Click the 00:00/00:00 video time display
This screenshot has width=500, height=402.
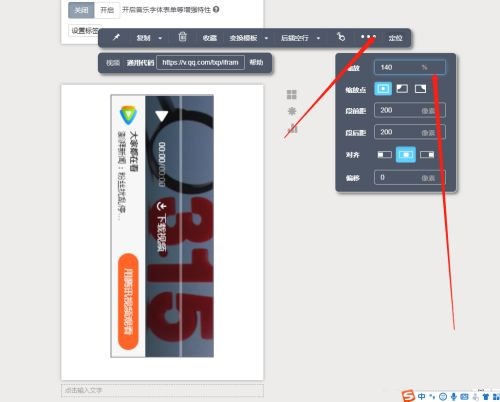click(x=162, y=164)
